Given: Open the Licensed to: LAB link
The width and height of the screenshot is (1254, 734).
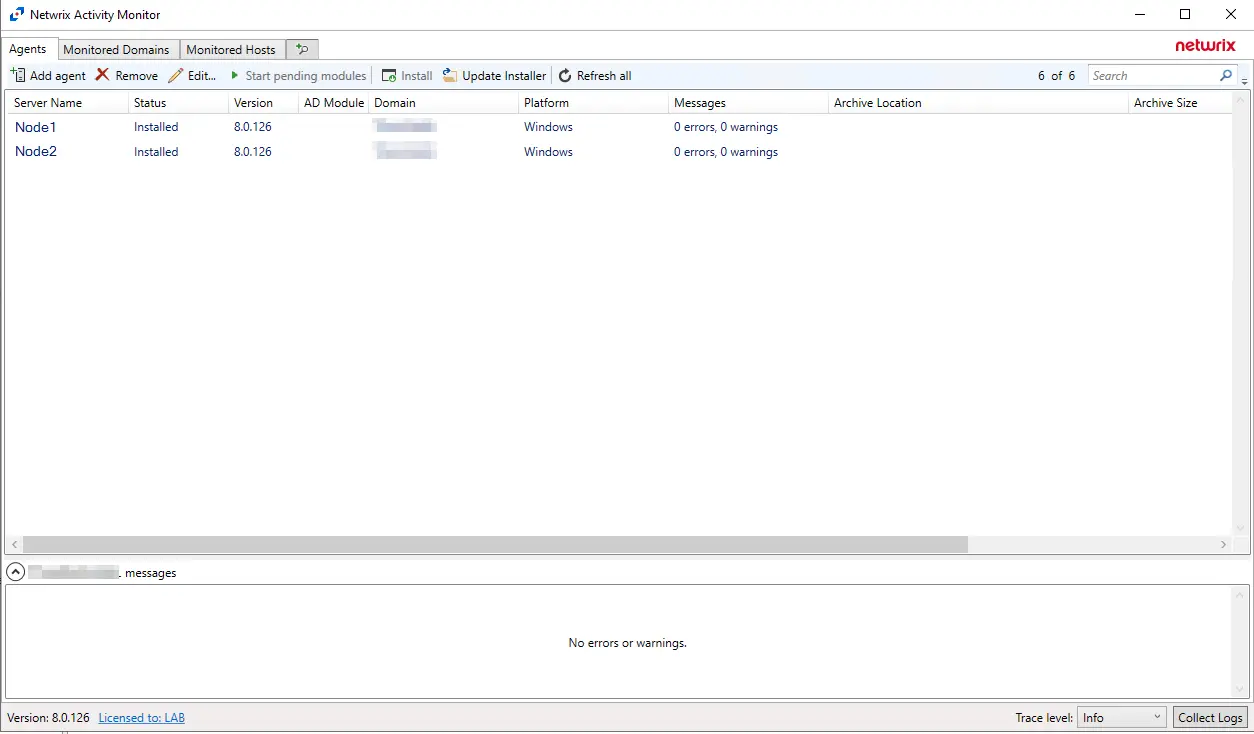Looking at the screenshot, I should [x=141, y=717].
